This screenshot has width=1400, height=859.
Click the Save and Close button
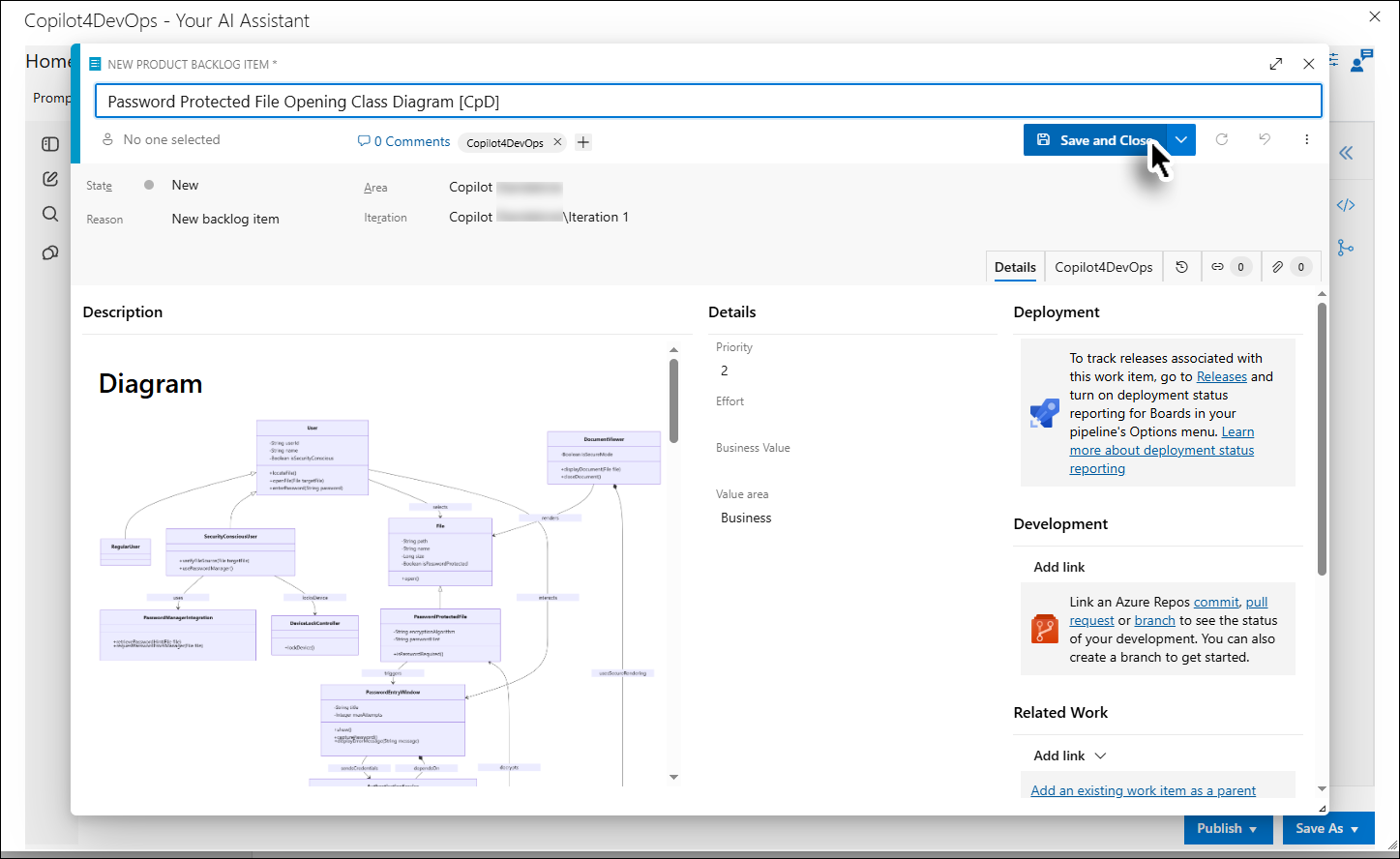[1095, 139]
